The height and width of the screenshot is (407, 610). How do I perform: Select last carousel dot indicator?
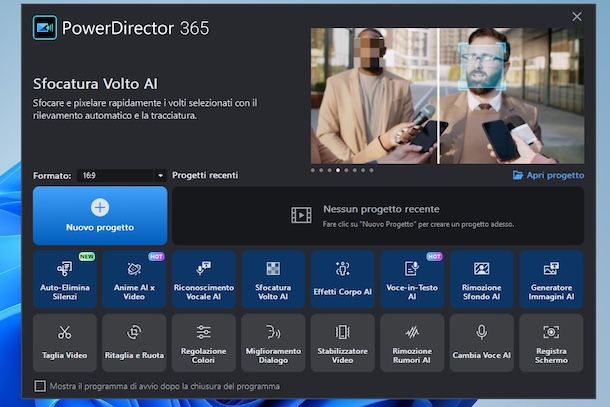(x=372, y=170)
